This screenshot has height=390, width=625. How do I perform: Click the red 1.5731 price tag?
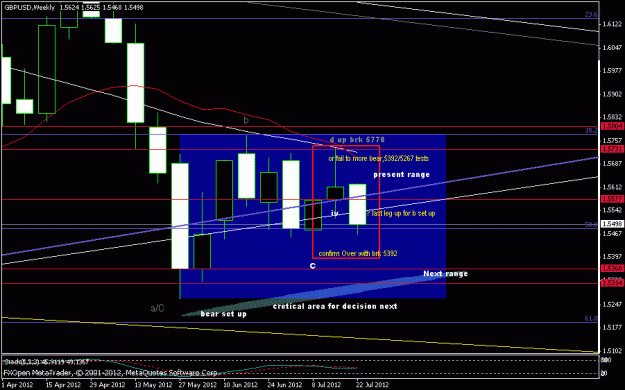coord(612,149)
